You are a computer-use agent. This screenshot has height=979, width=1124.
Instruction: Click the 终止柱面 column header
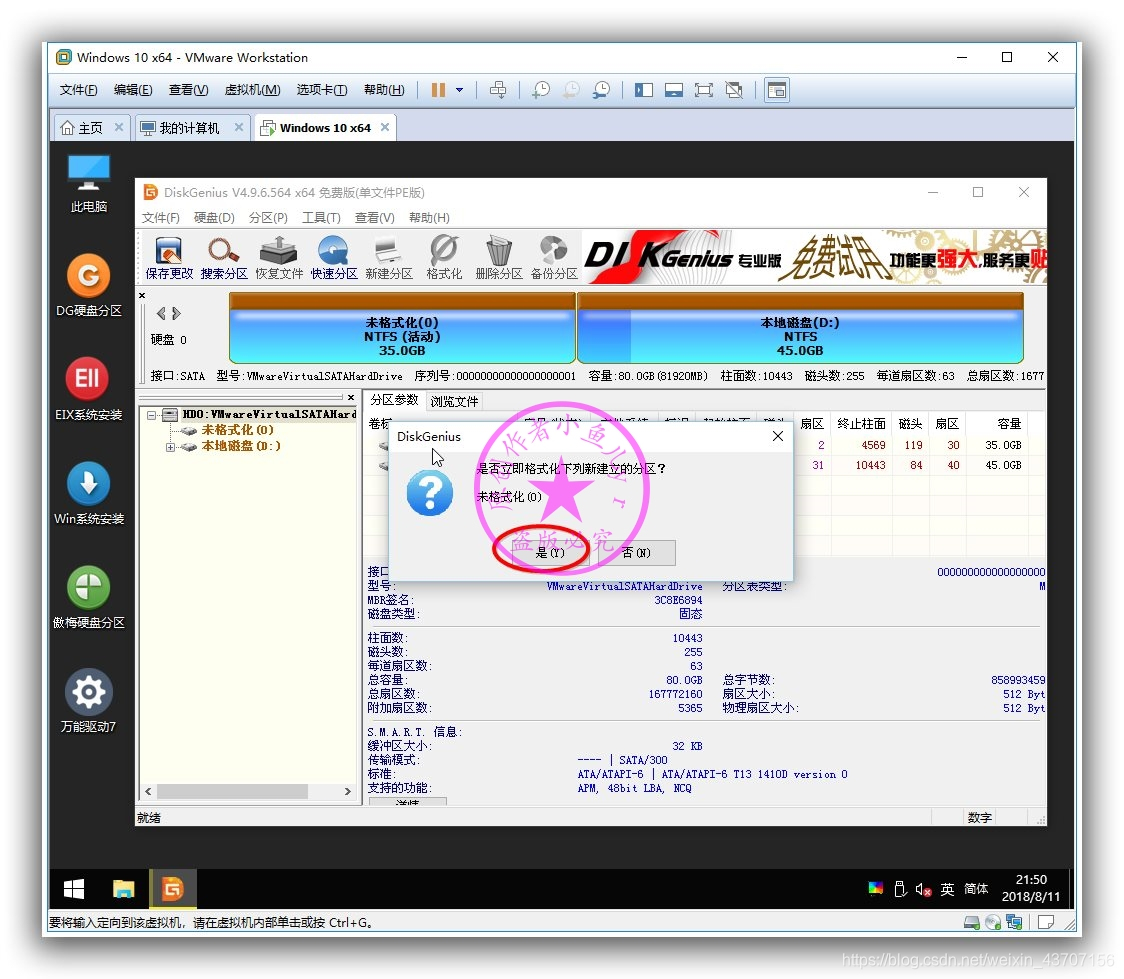click(862, 424)
